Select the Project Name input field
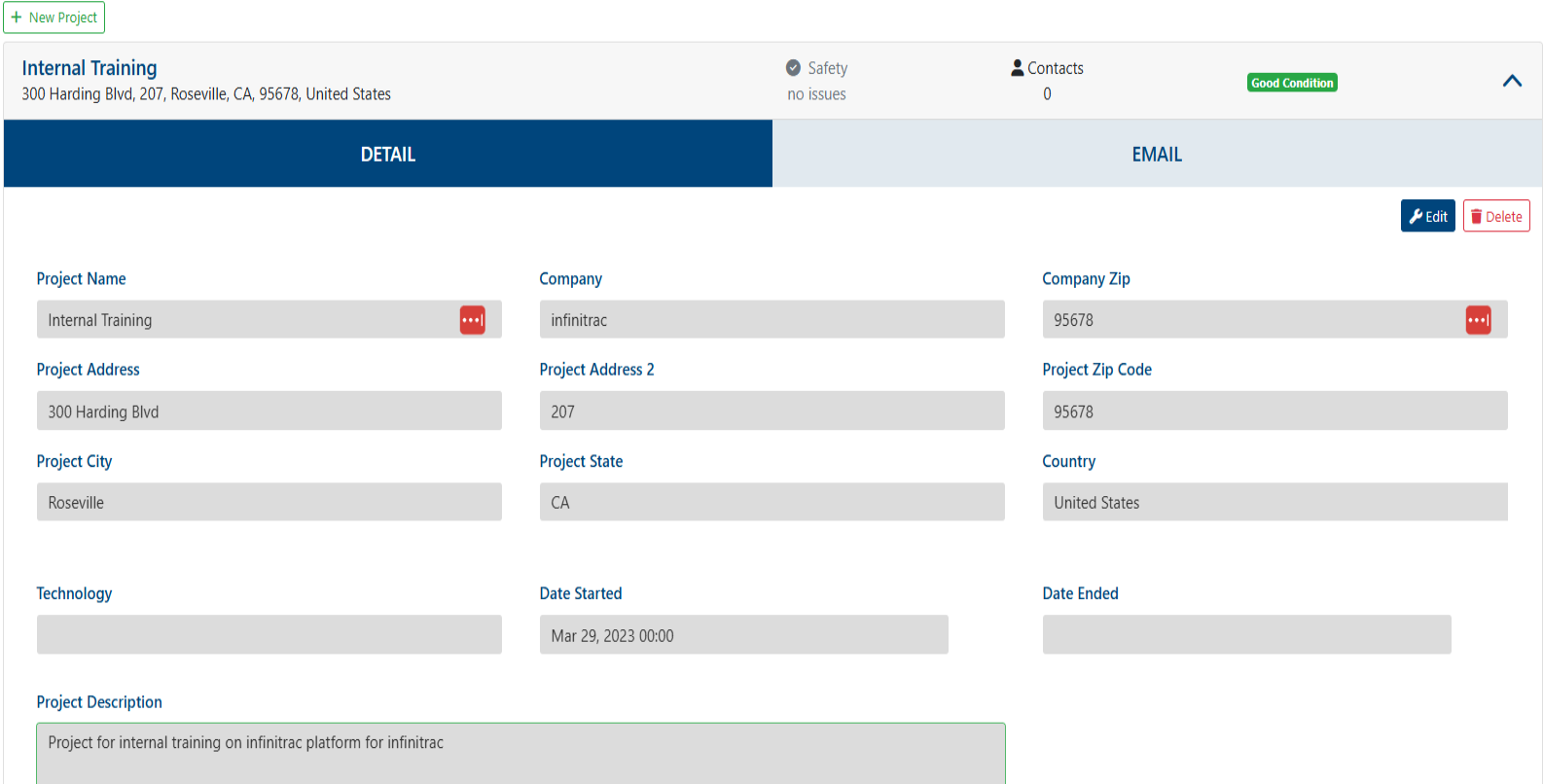The height and width of the screenshot is (784, 1543). [269, 319]
